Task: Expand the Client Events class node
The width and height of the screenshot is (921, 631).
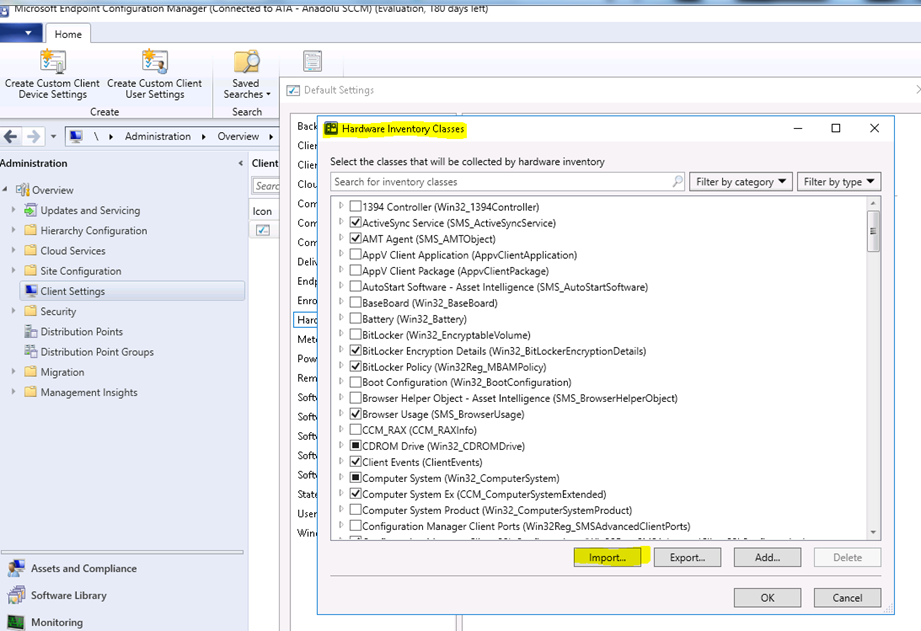Action: coord(341,461)
